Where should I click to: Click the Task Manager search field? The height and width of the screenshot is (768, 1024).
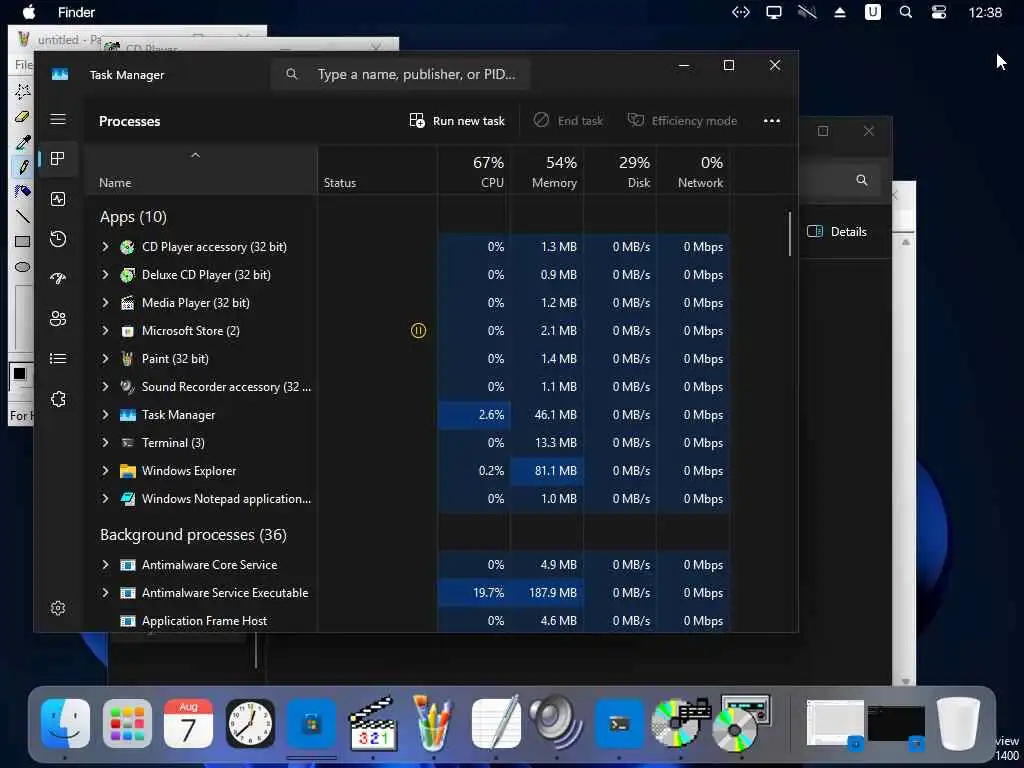[400, 74]
